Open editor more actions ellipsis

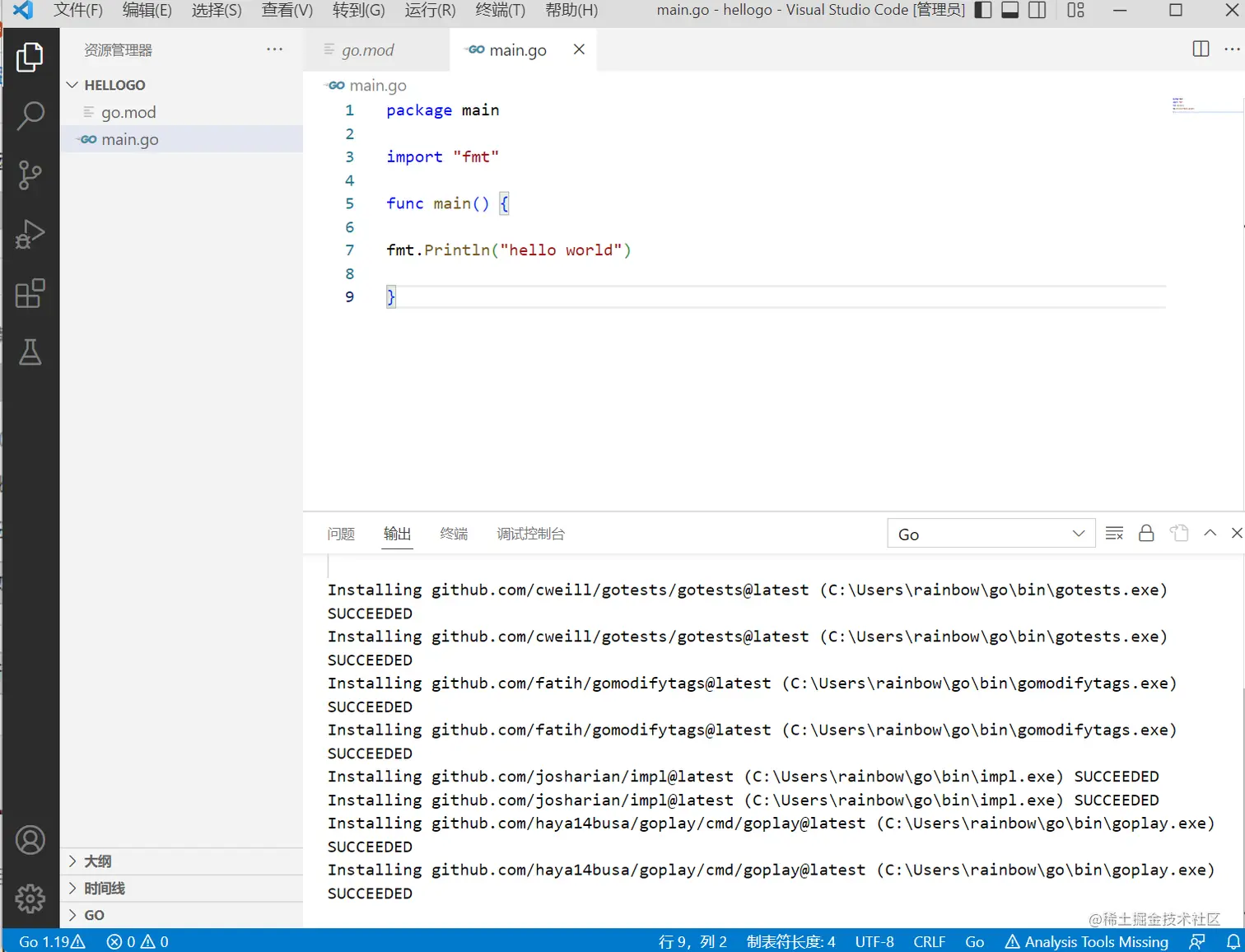(1232, 49)
